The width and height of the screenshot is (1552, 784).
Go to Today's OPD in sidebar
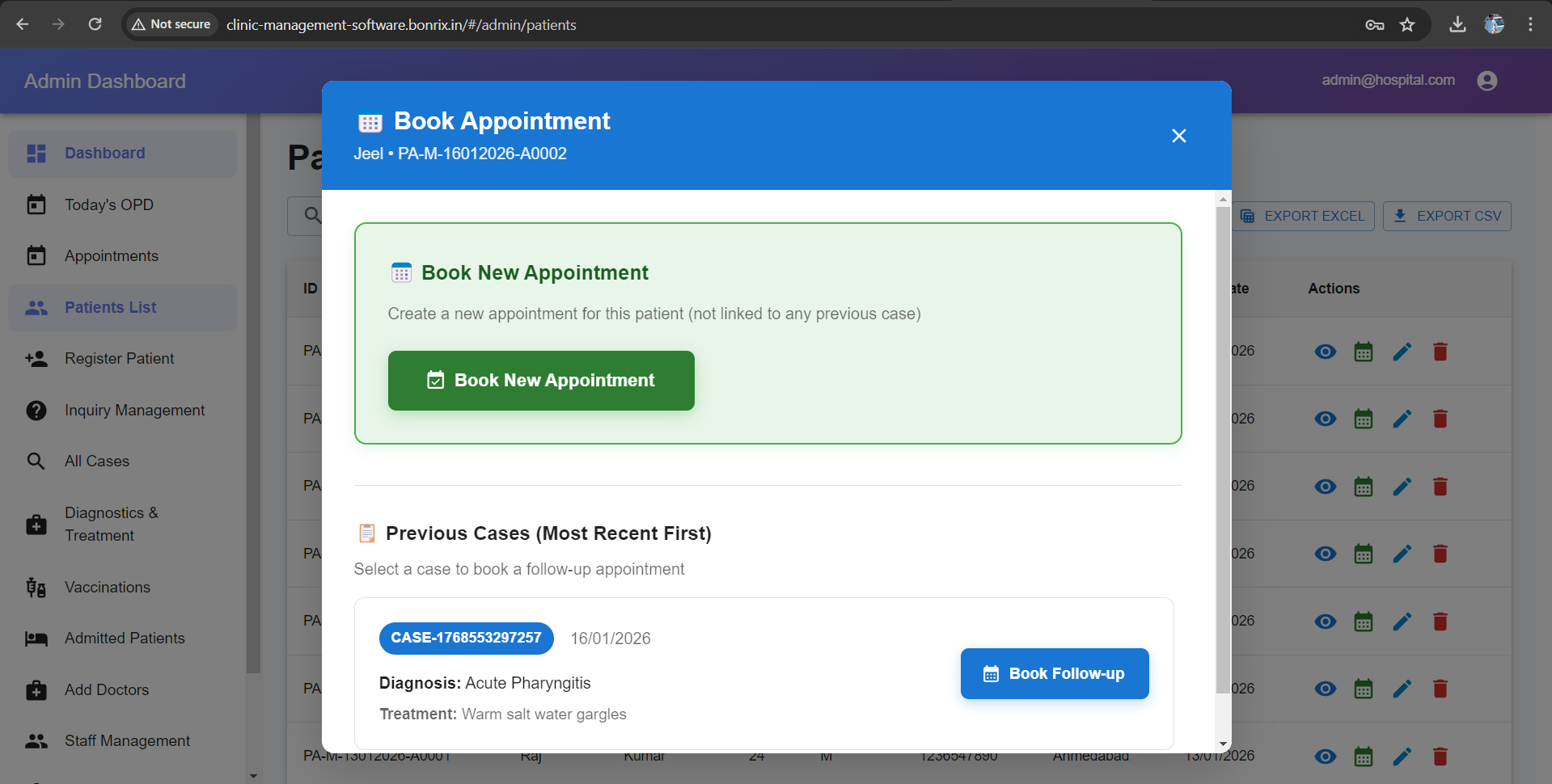pos(108,205)
